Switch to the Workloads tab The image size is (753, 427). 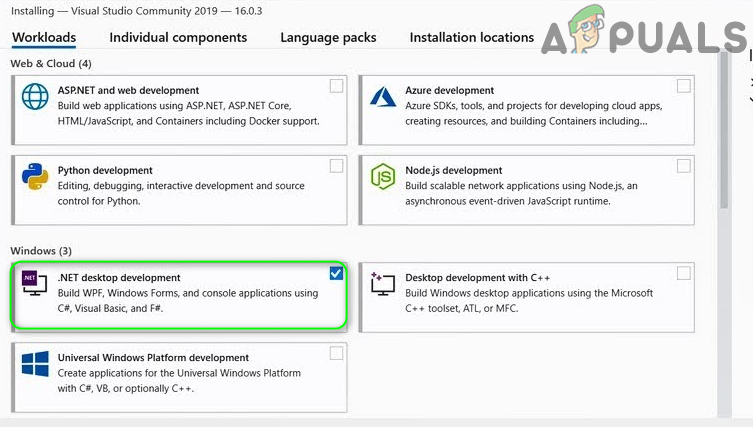click(44, 37)
